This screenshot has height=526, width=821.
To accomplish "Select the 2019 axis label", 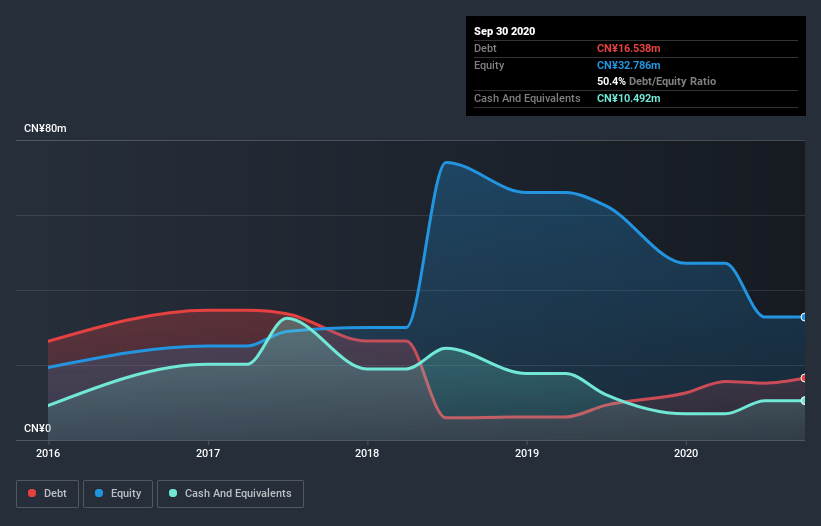I will (x=527, y=453).
